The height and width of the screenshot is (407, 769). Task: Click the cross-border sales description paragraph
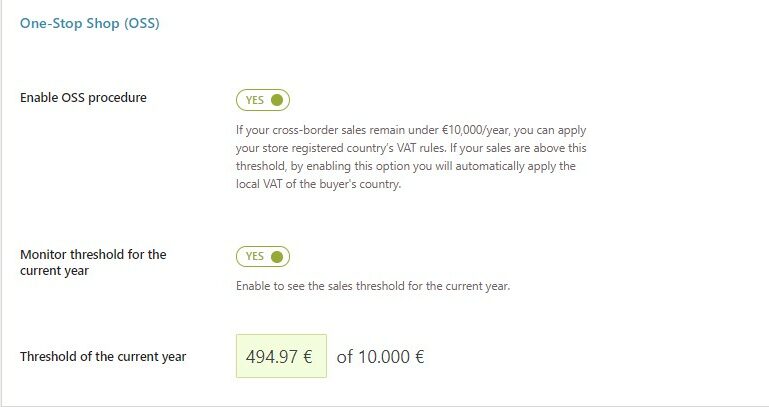click(x=411, y=157)
